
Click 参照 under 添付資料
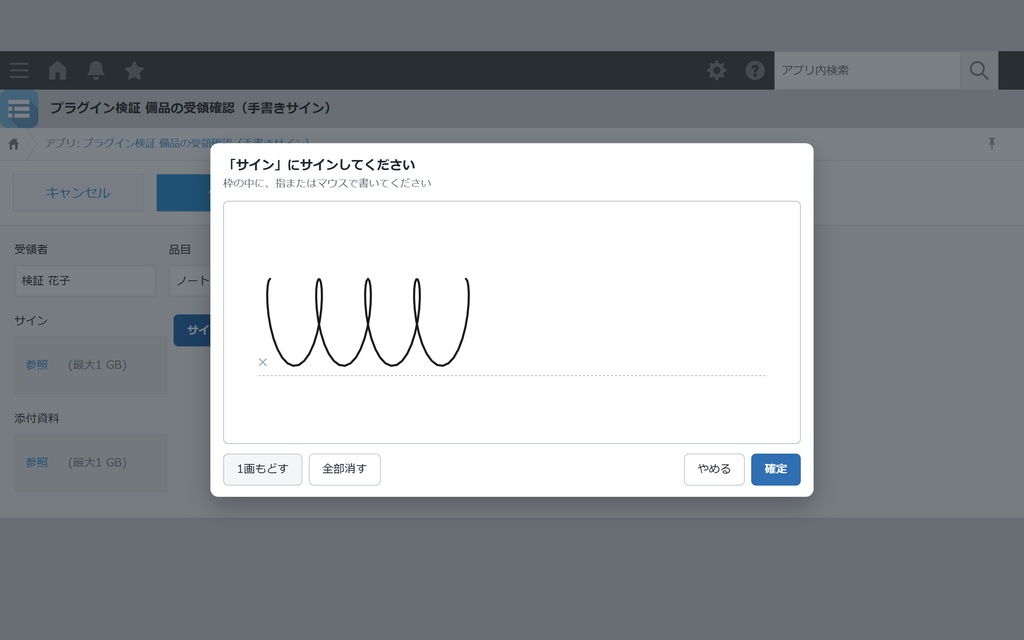tap(37, 462)
